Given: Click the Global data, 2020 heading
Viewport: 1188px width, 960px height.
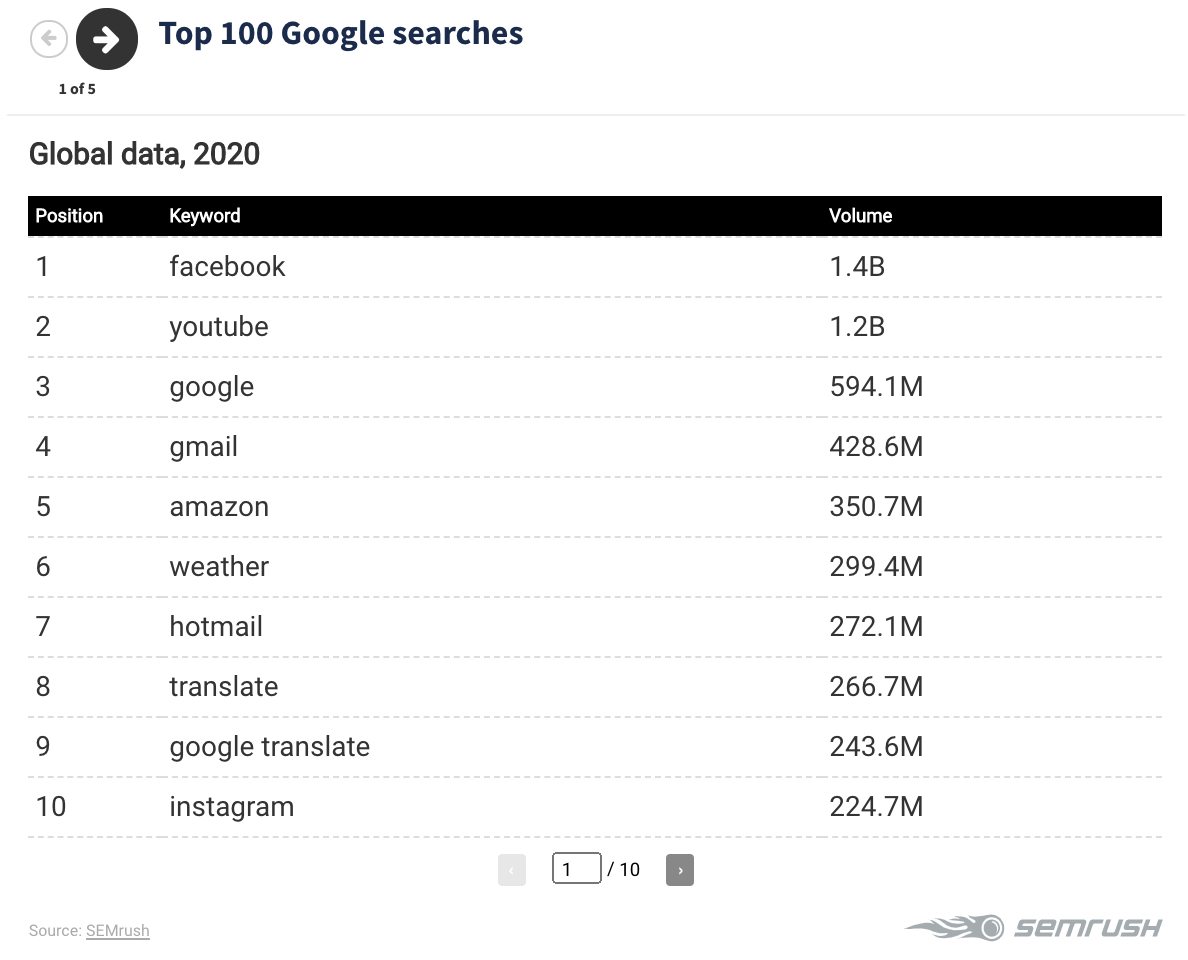Looking at the screenshot, I should [144, 154].
